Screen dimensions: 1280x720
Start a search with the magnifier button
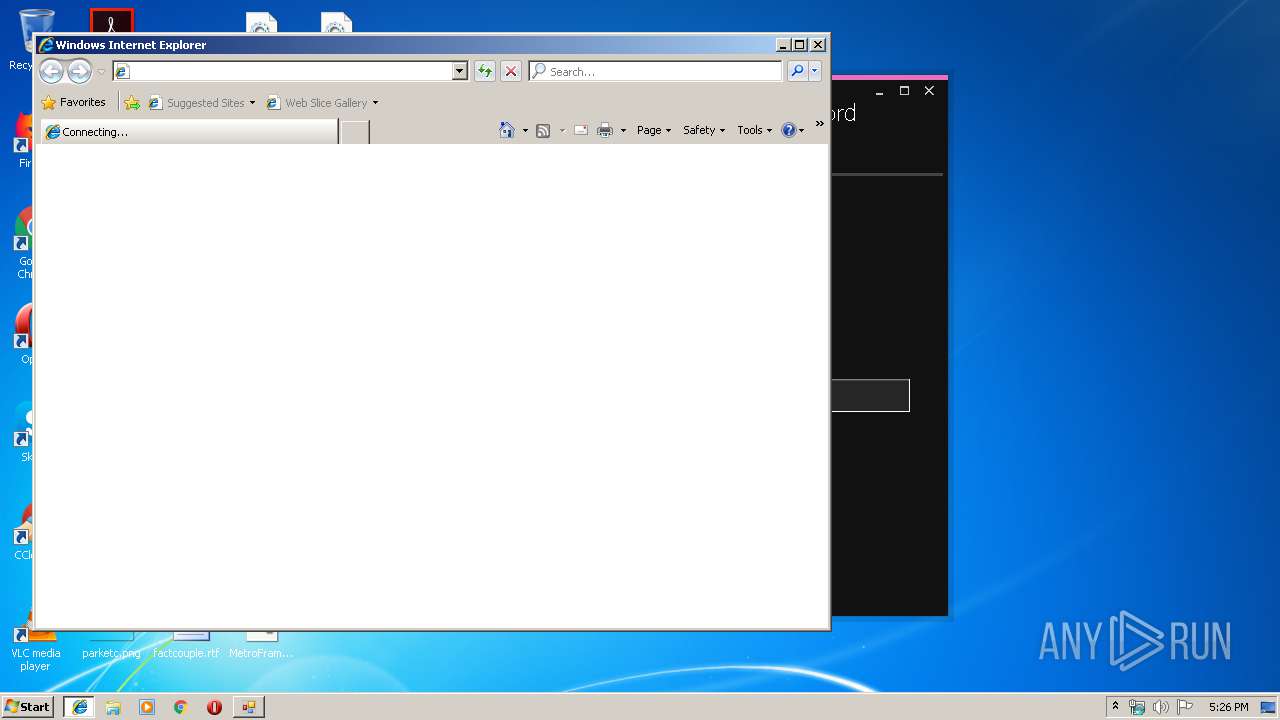pyautogui.click(x=797, y=71)
